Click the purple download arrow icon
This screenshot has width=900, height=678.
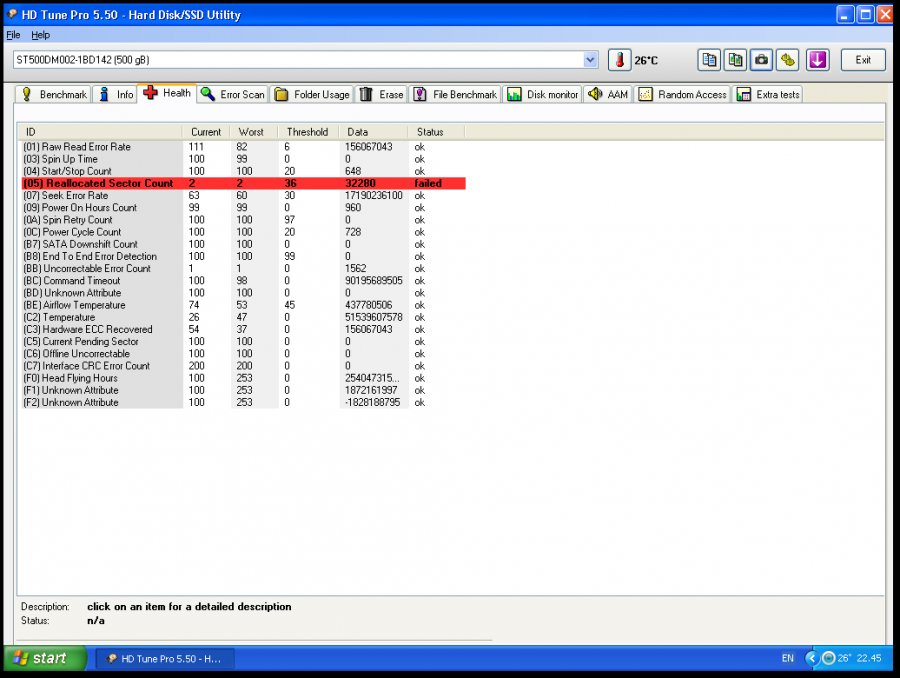point(817,60)
